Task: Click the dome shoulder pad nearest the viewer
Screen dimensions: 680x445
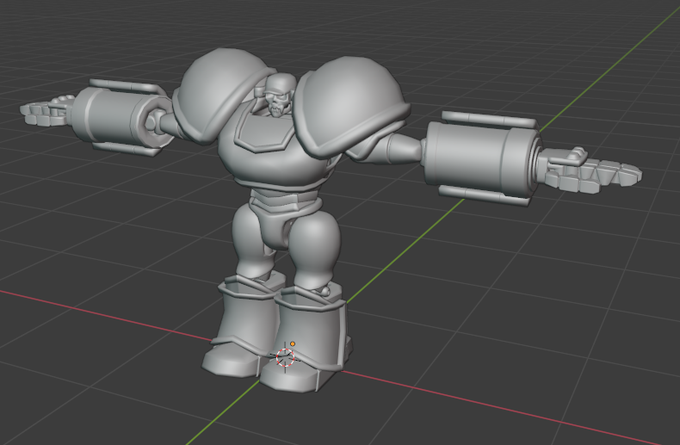Action: (351, 106)
